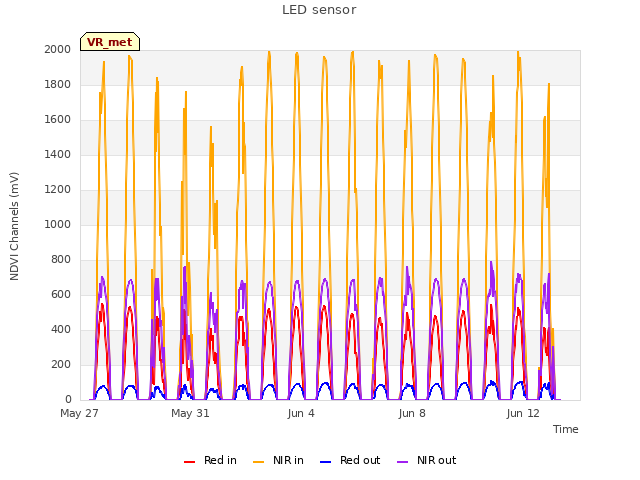Click the 0 y-axis tick label

tap(68, 400)
